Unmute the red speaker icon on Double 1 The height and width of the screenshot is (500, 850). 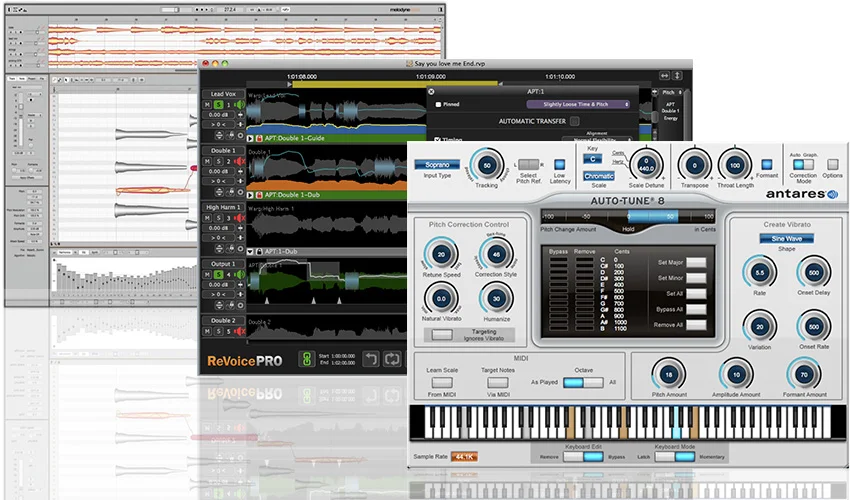(239, 162)
